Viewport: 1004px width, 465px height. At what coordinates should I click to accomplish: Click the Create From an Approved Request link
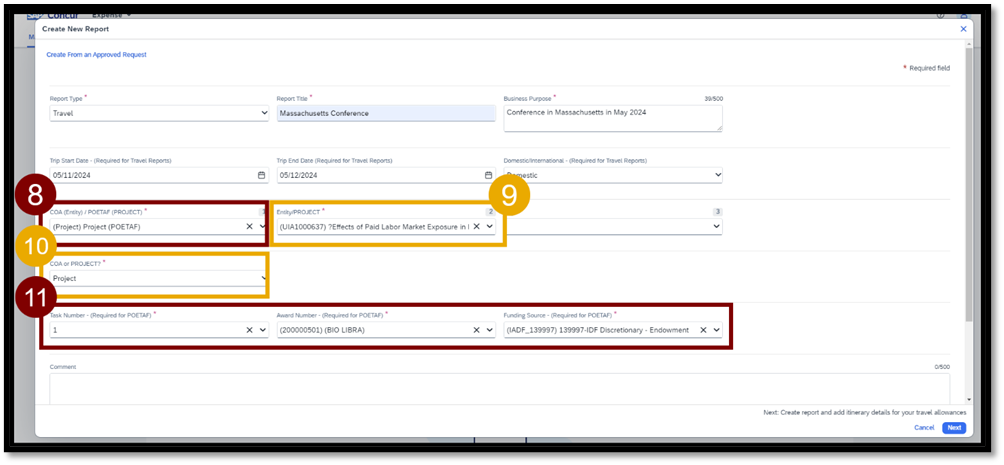[x=96, y=55]
